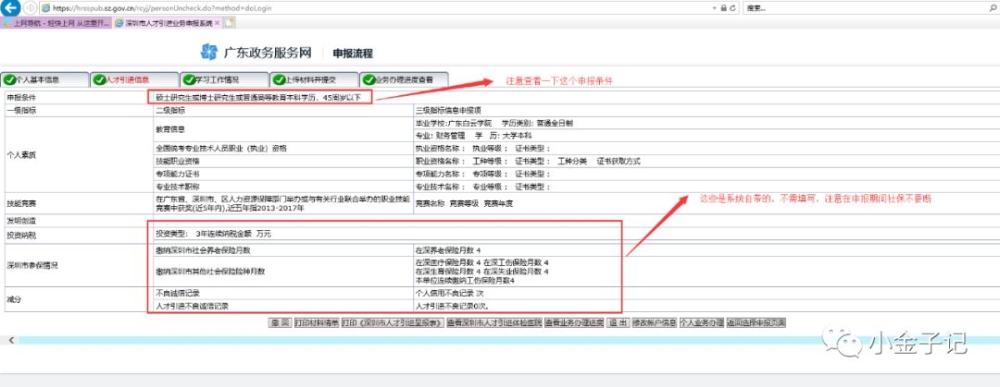Image resolution: width=1000 pixels, height=387 pixels.
Task: Click the horizontal scrollbar left arrow
Action: coord(11,340)
